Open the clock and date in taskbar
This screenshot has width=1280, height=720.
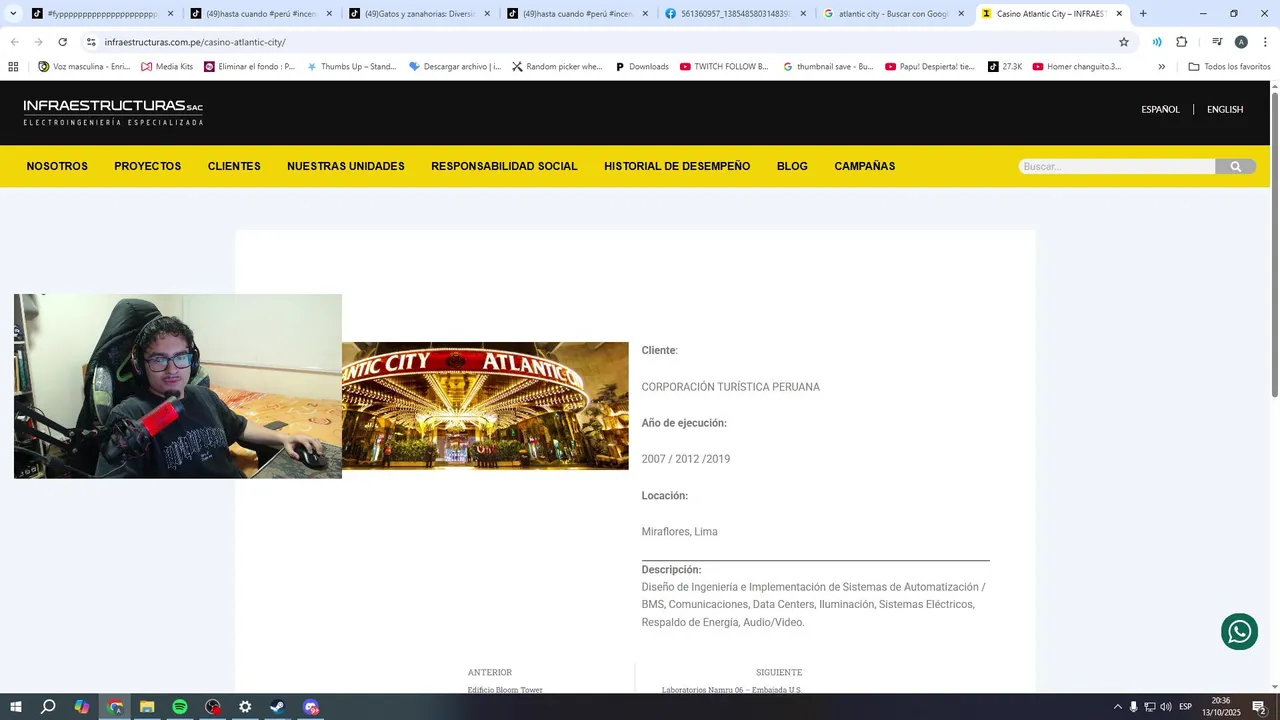coord(1221,707)
